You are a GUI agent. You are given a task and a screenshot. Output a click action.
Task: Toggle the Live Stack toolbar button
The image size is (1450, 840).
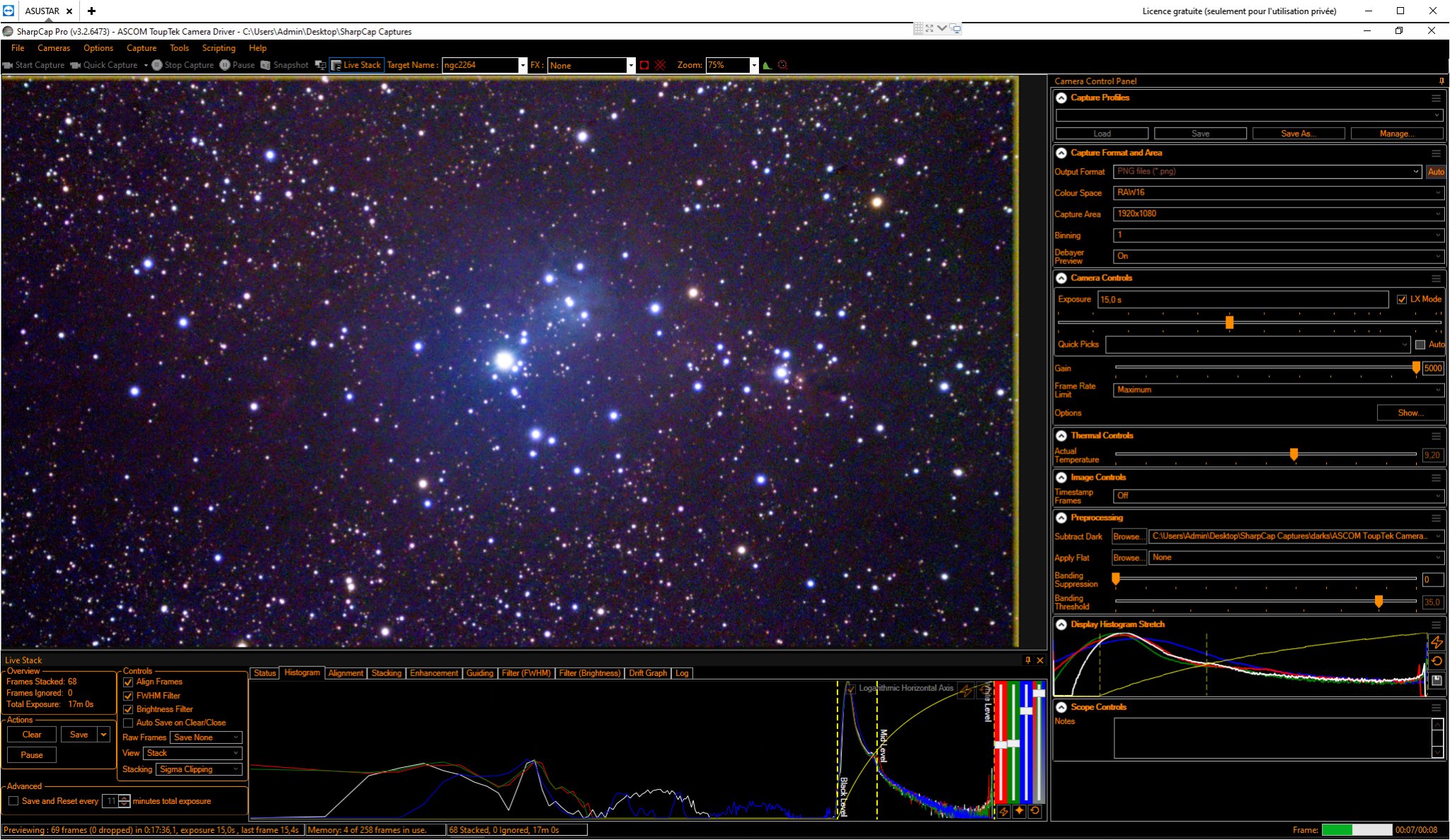click(x=357, y=65)
